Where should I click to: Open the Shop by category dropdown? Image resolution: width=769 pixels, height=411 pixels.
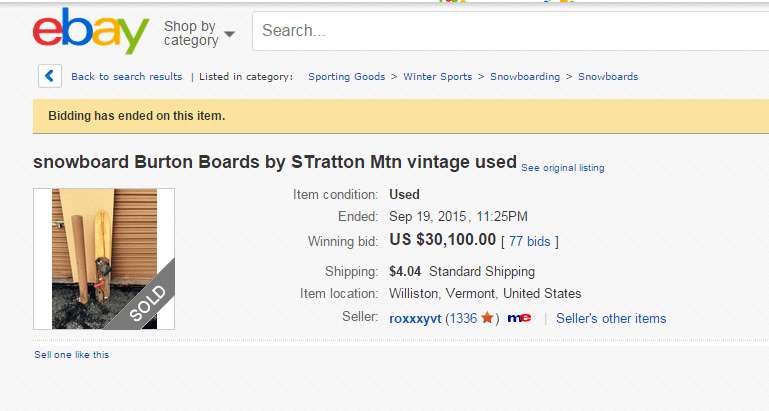pos(191,33)
